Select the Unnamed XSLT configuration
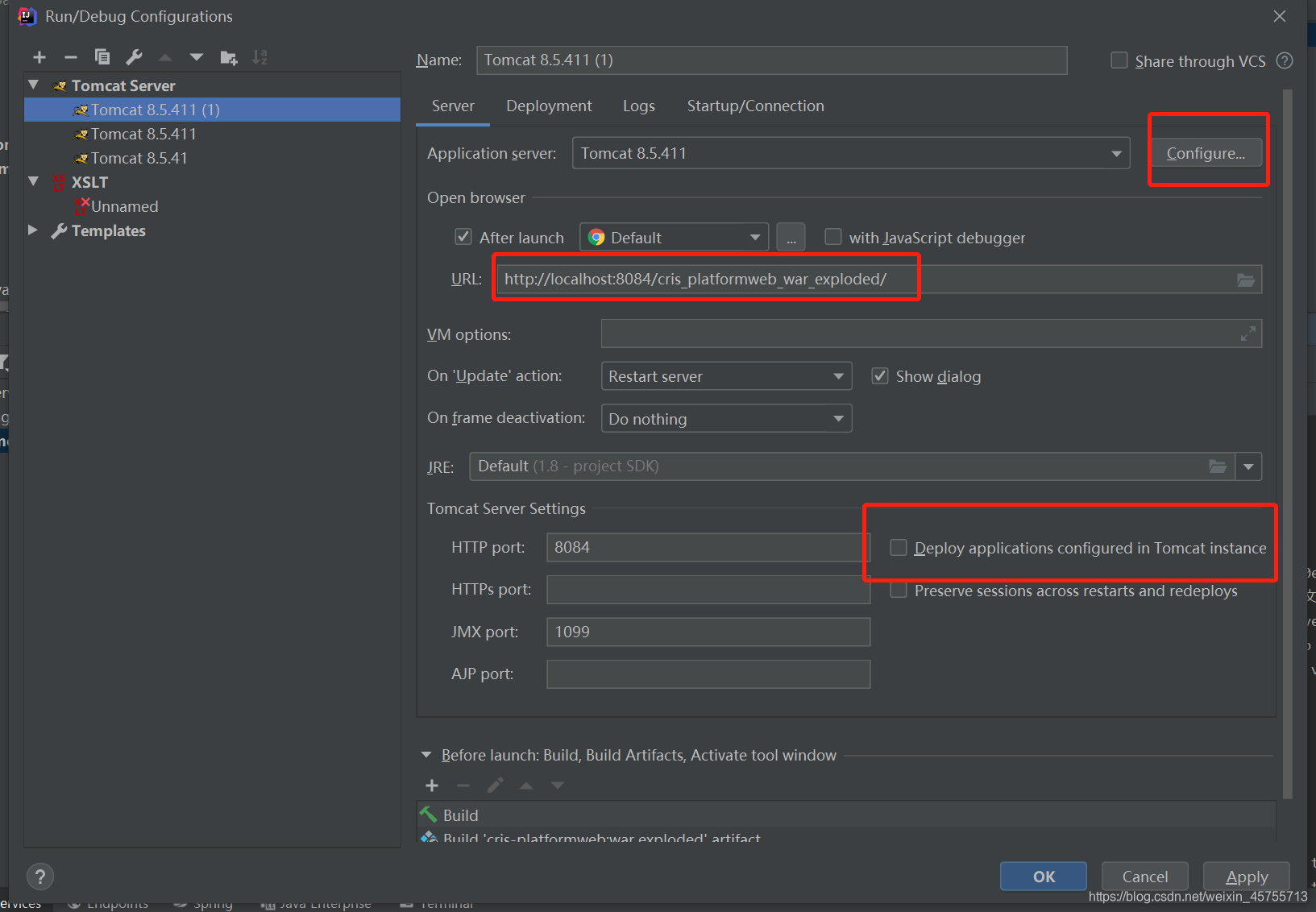 [x=212, y=206]
